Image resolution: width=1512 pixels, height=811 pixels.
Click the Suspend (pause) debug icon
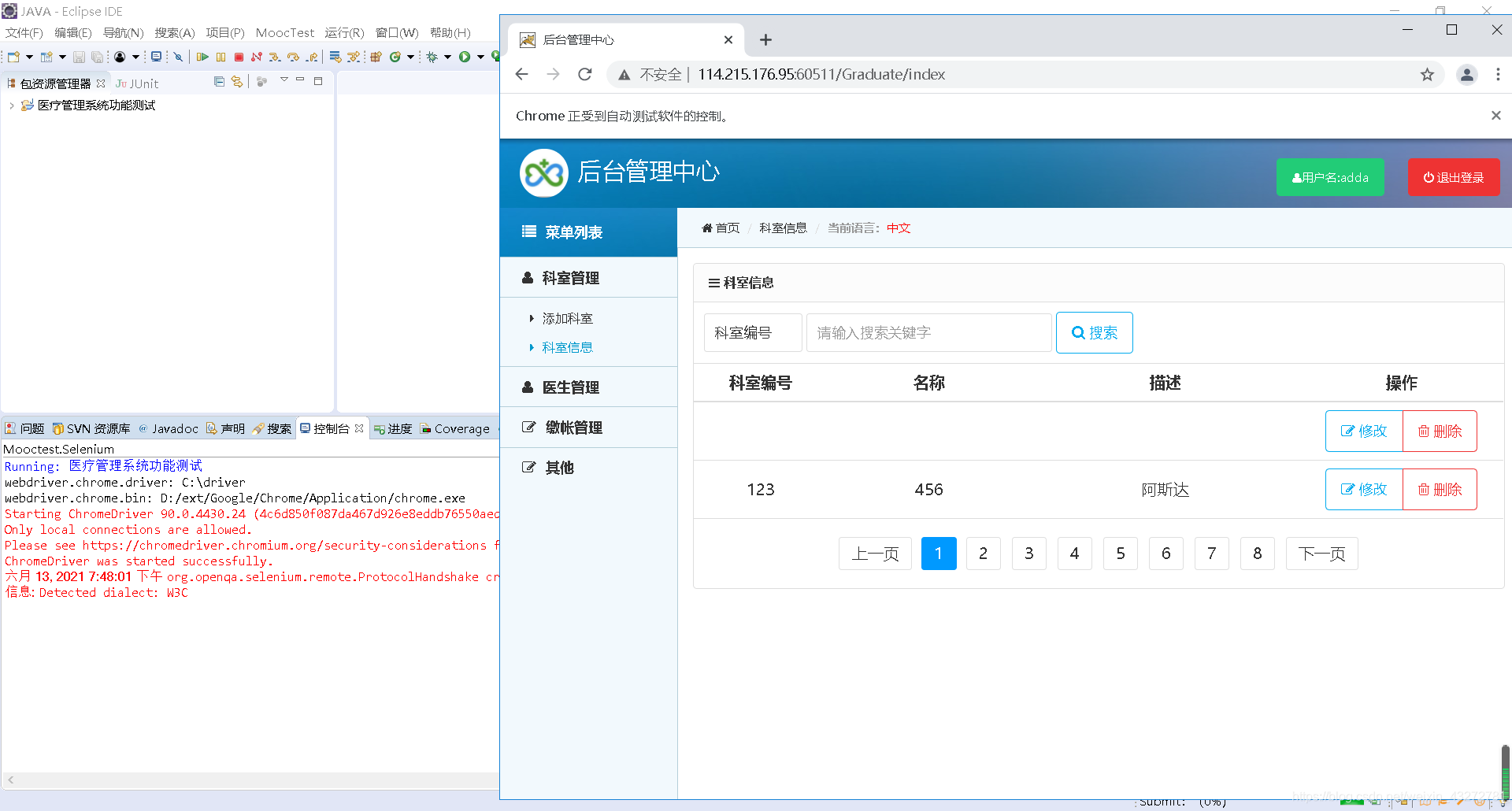click(220, 57)
